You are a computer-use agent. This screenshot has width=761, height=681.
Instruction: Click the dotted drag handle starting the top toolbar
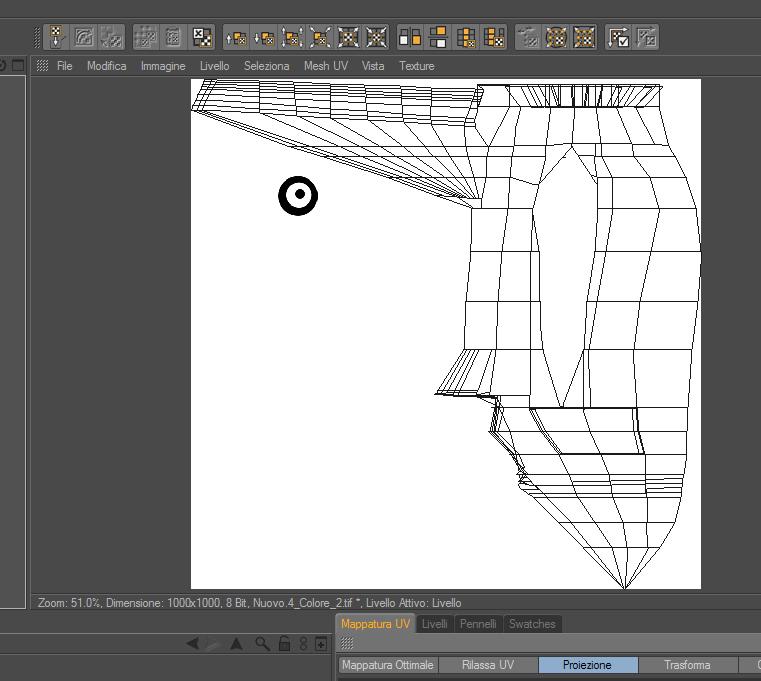tap(37, 37)
